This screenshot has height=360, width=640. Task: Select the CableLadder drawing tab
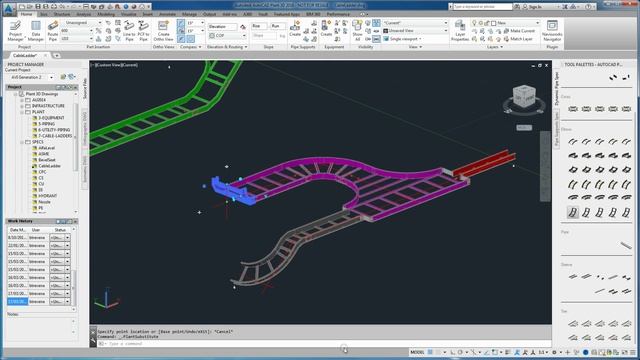(x=25, y=55)
